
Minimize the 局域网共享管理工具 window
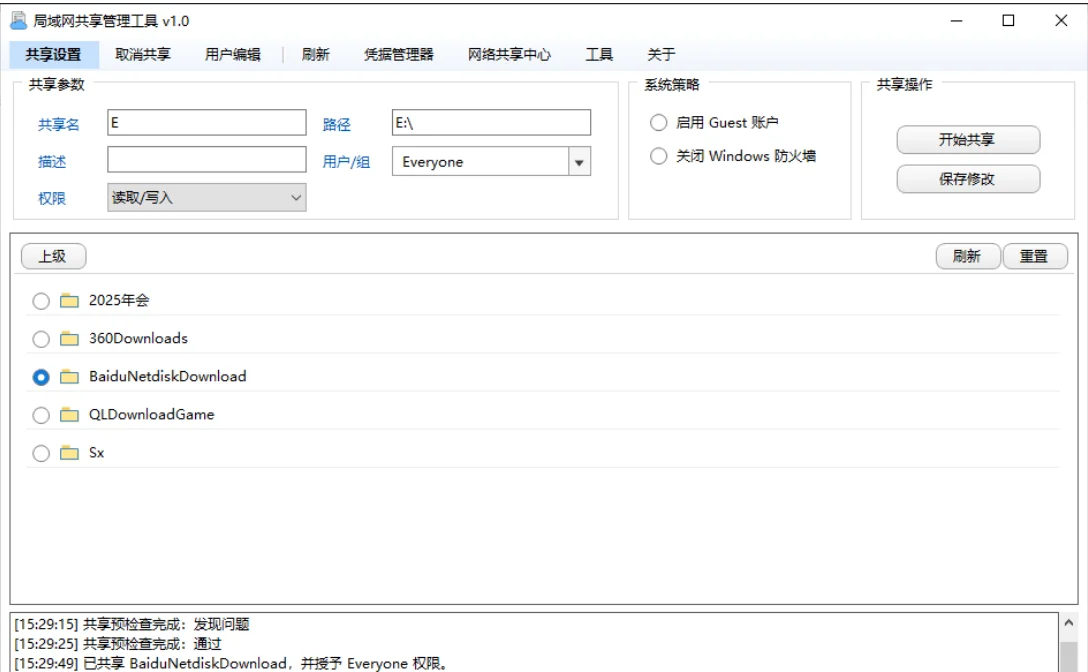(x=956, y=21)
